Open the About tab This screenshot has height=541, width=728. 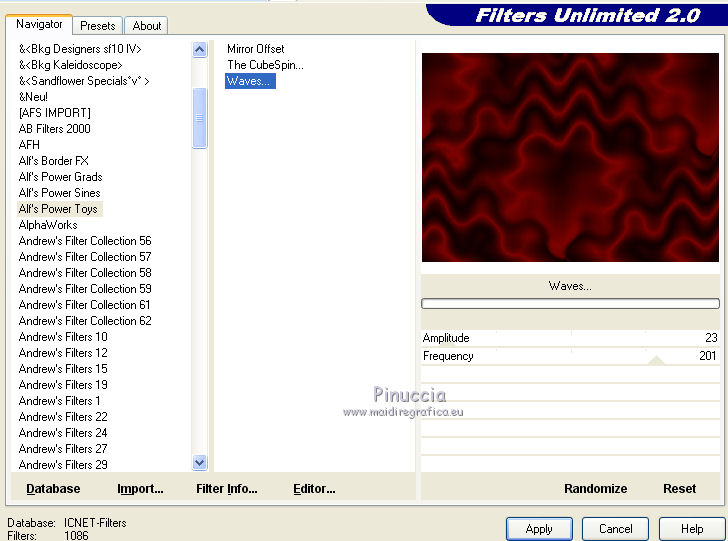point(146,26)
